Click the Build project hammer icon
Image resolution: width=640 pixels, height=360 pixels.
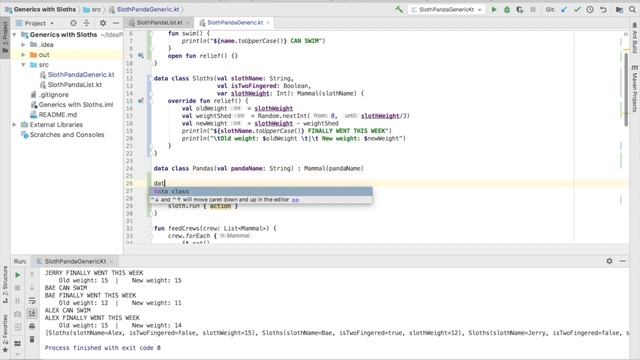tap(399, 9)
